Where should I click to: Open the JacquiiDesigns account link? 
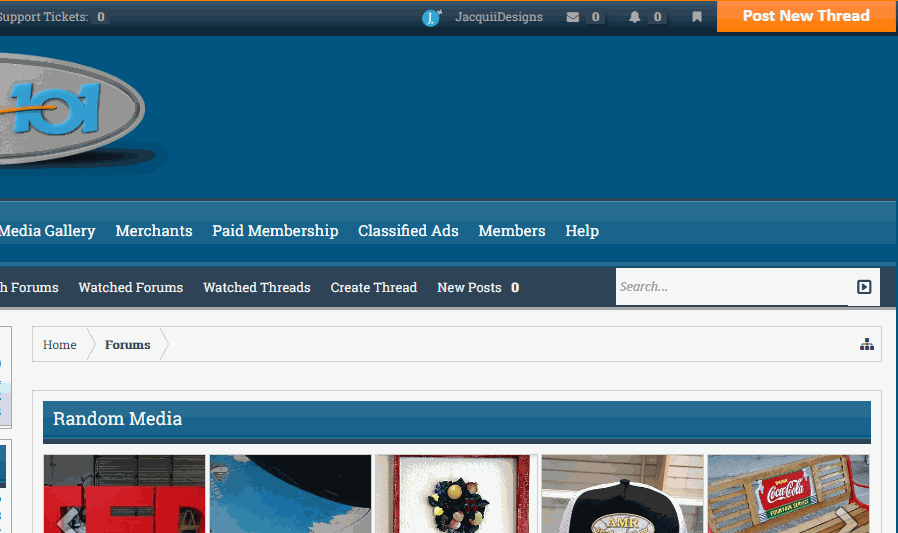tap(498, 17)
